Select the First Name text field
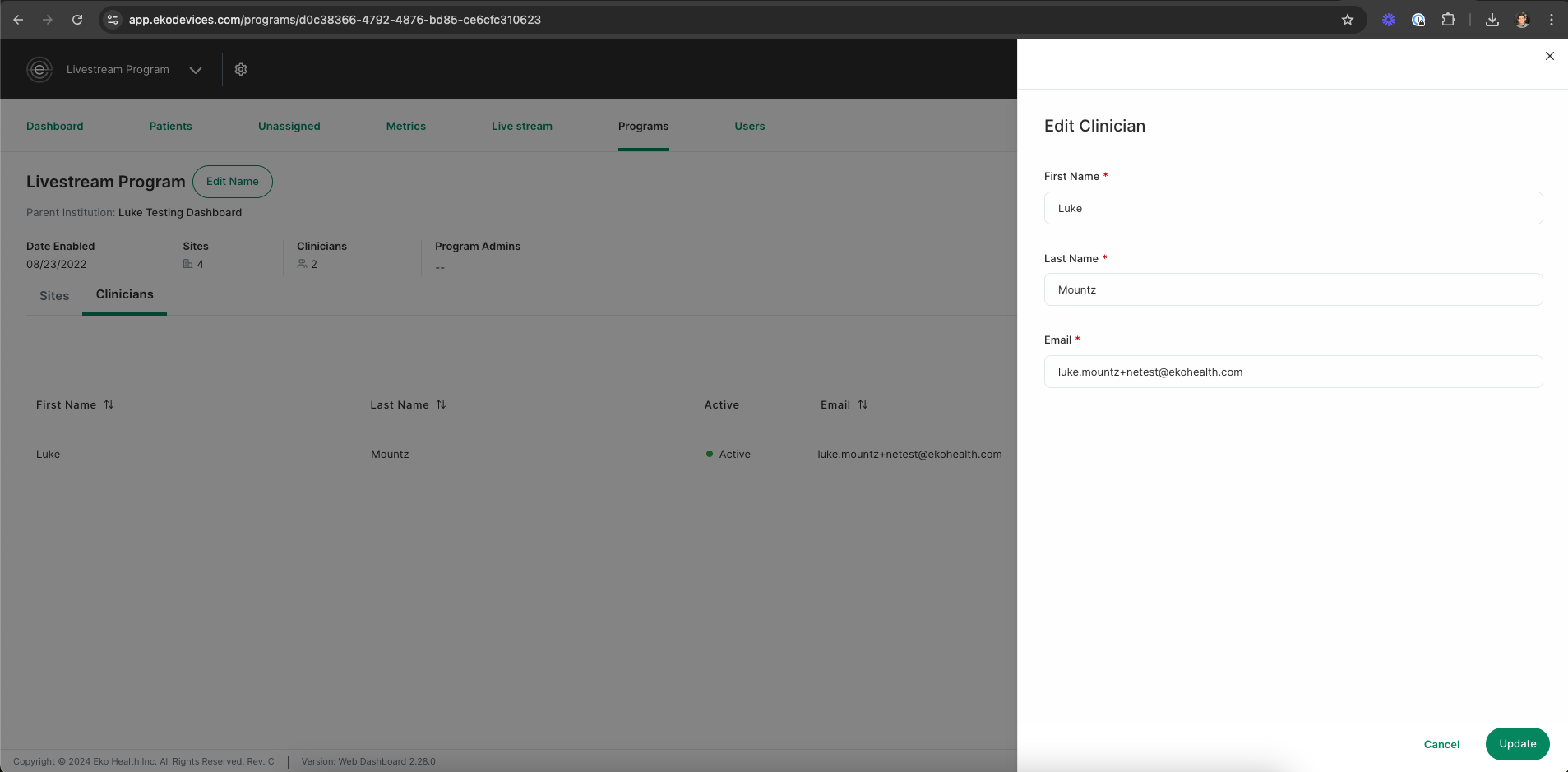The height and width of the screenshot is (772, 1568). (1293, 208)
